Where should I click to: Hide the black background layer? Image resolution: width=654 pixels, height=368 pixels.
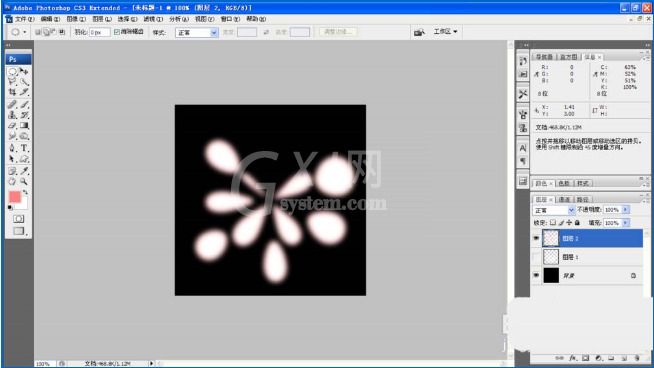[x=536, y=275]
